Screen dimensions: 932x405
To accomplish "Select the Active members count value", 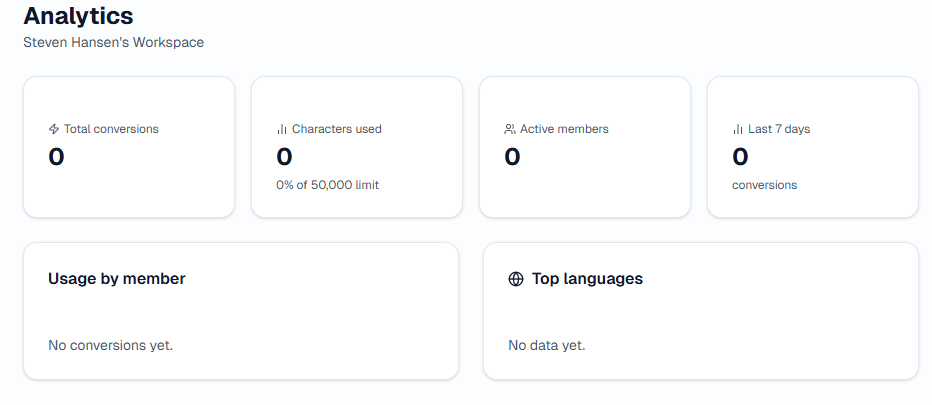I will click(x=512, y=157).
